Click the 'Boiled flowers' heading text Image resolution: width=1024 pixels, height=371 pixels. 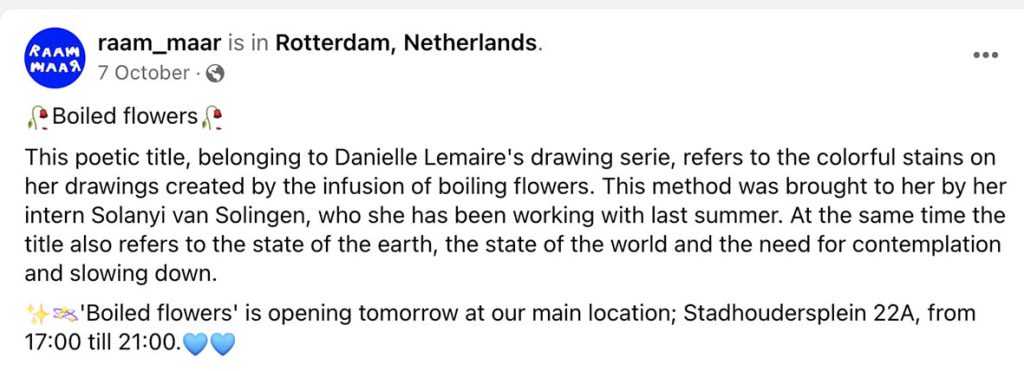click(125, 116)
